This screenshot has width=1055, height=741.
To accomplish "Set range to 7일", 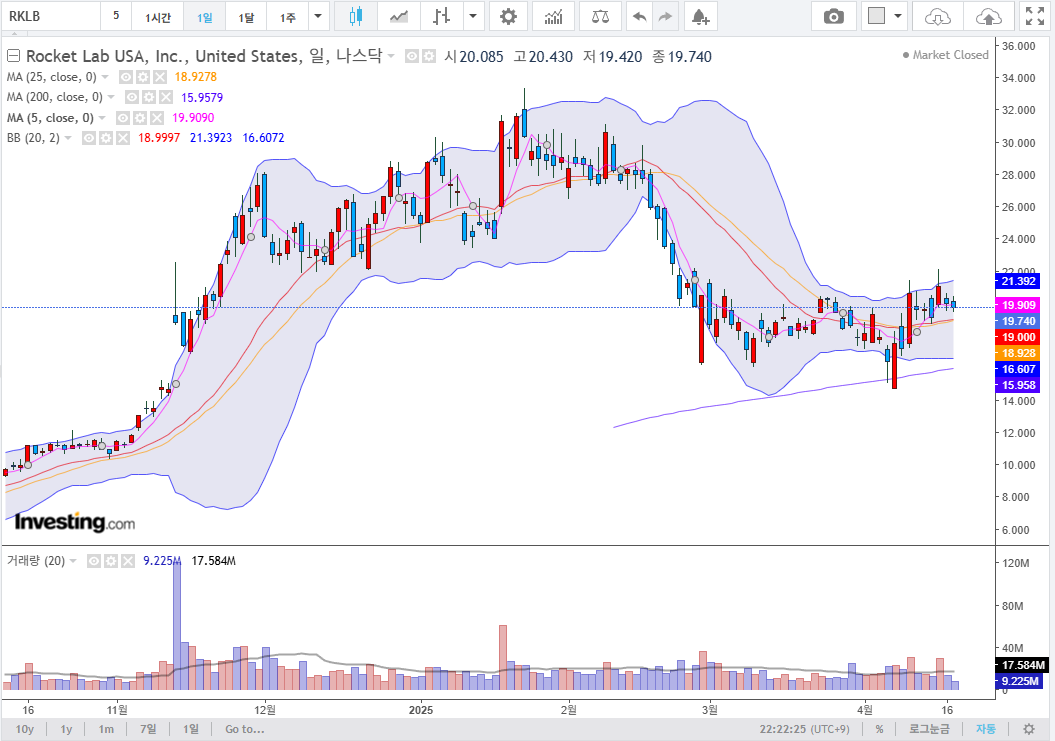I will pyautogui.click(x=148, y=729).
